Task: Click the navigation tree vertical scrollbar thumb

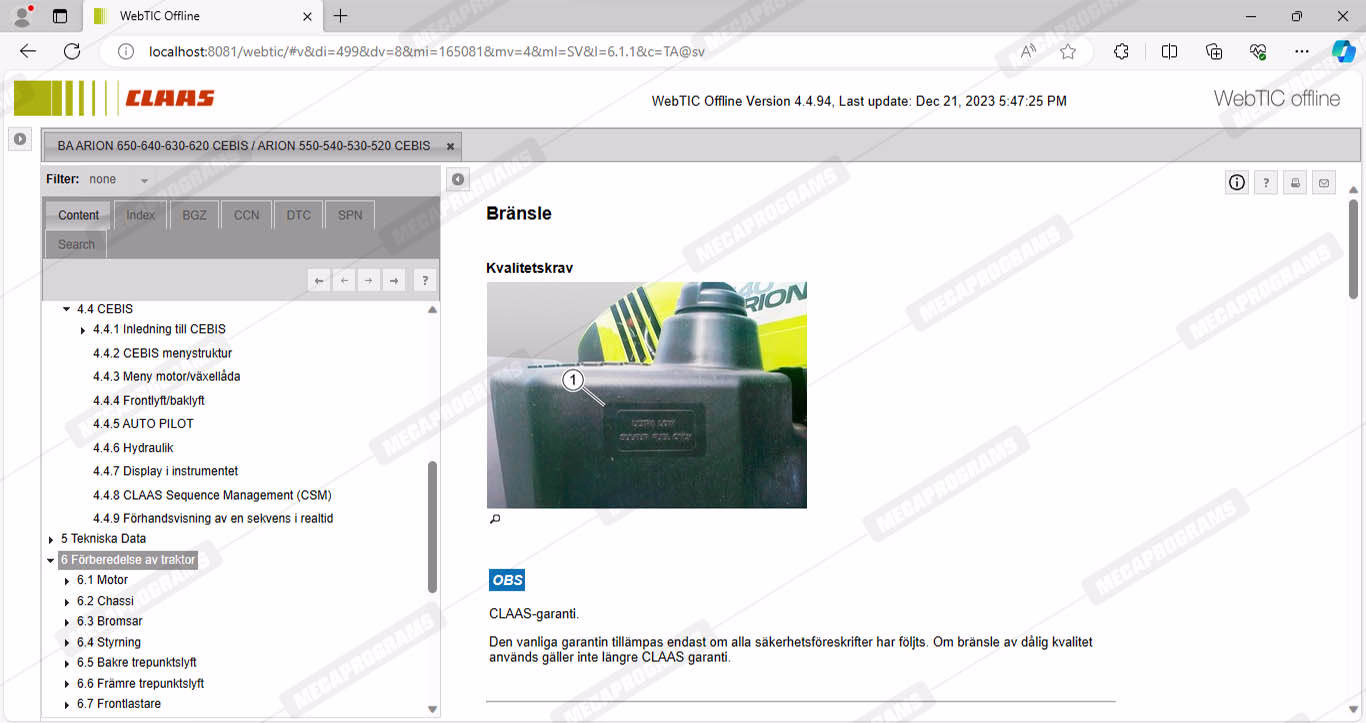Action: (432, 525)
